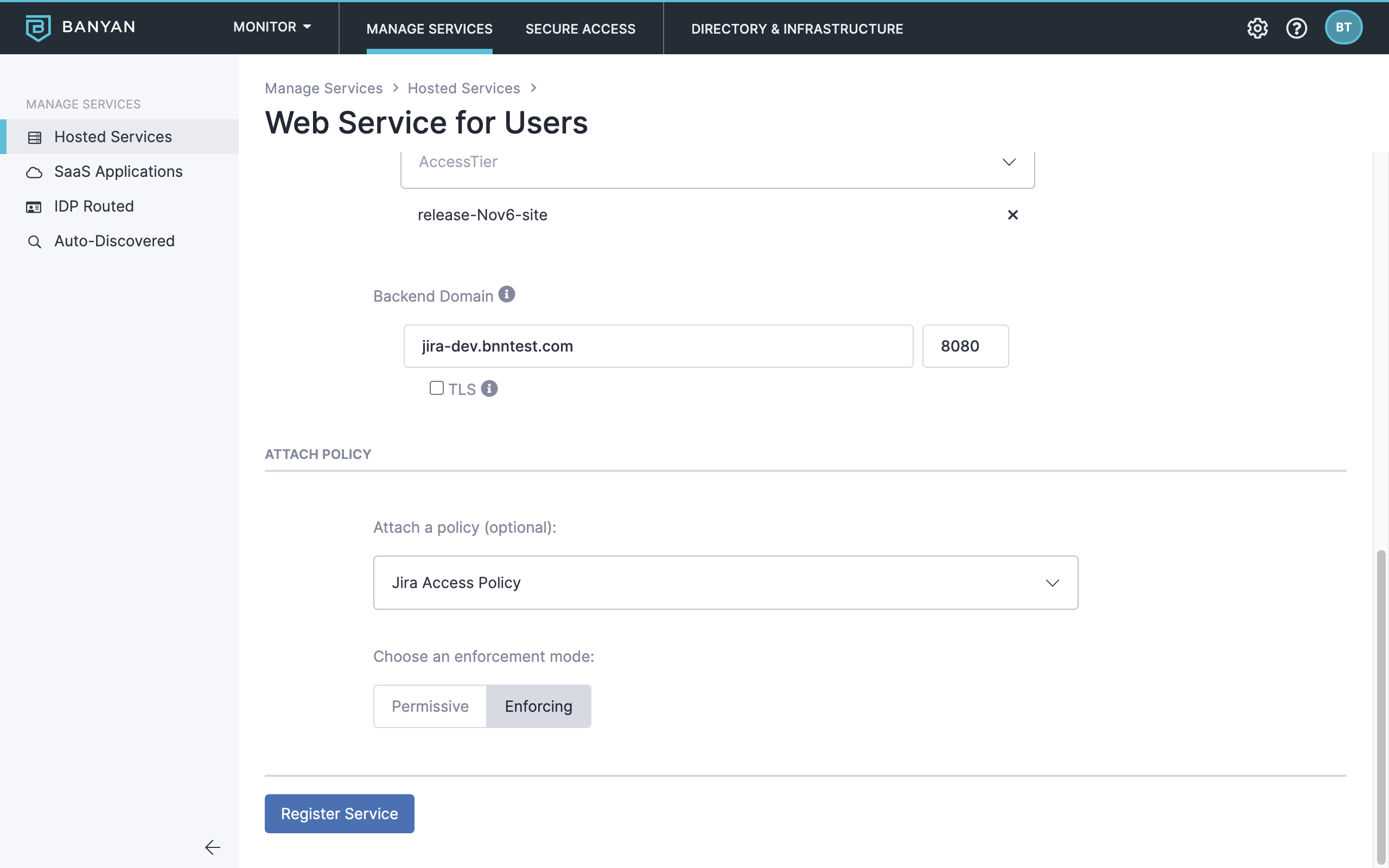Switch to Secure Access tab
Screen dimensions: 1389x868
[x=580, y=29]
